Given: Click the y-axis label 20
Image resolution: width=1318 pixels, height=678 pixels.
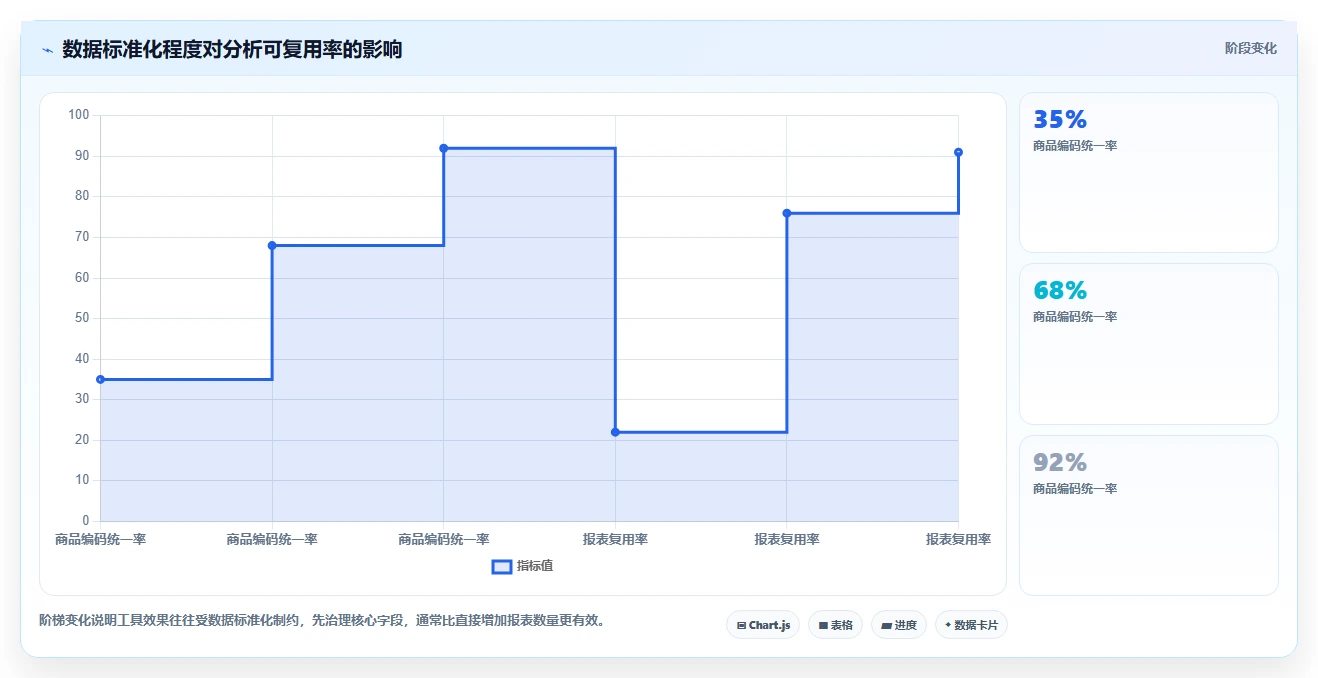Looking at the screenshot, I should pos(82,439).
